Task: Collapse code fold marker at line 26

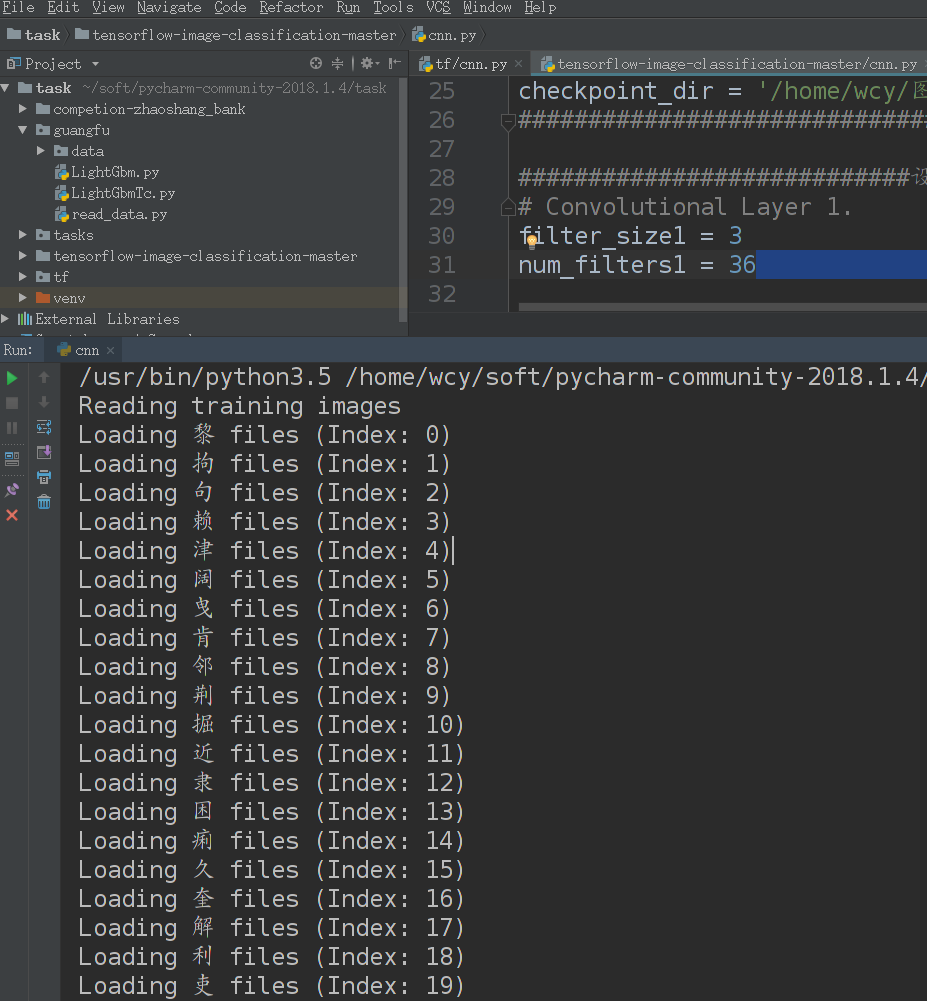Action: (x=508, y=121)
